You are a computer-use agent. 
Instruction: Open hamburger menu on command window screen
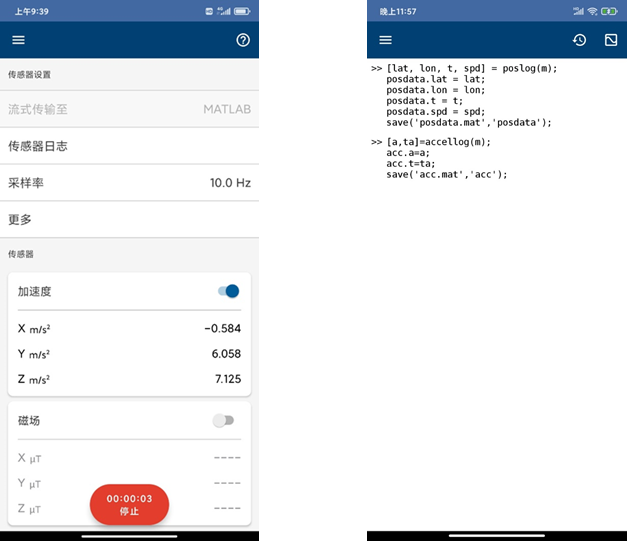click(x=385, y=40)
